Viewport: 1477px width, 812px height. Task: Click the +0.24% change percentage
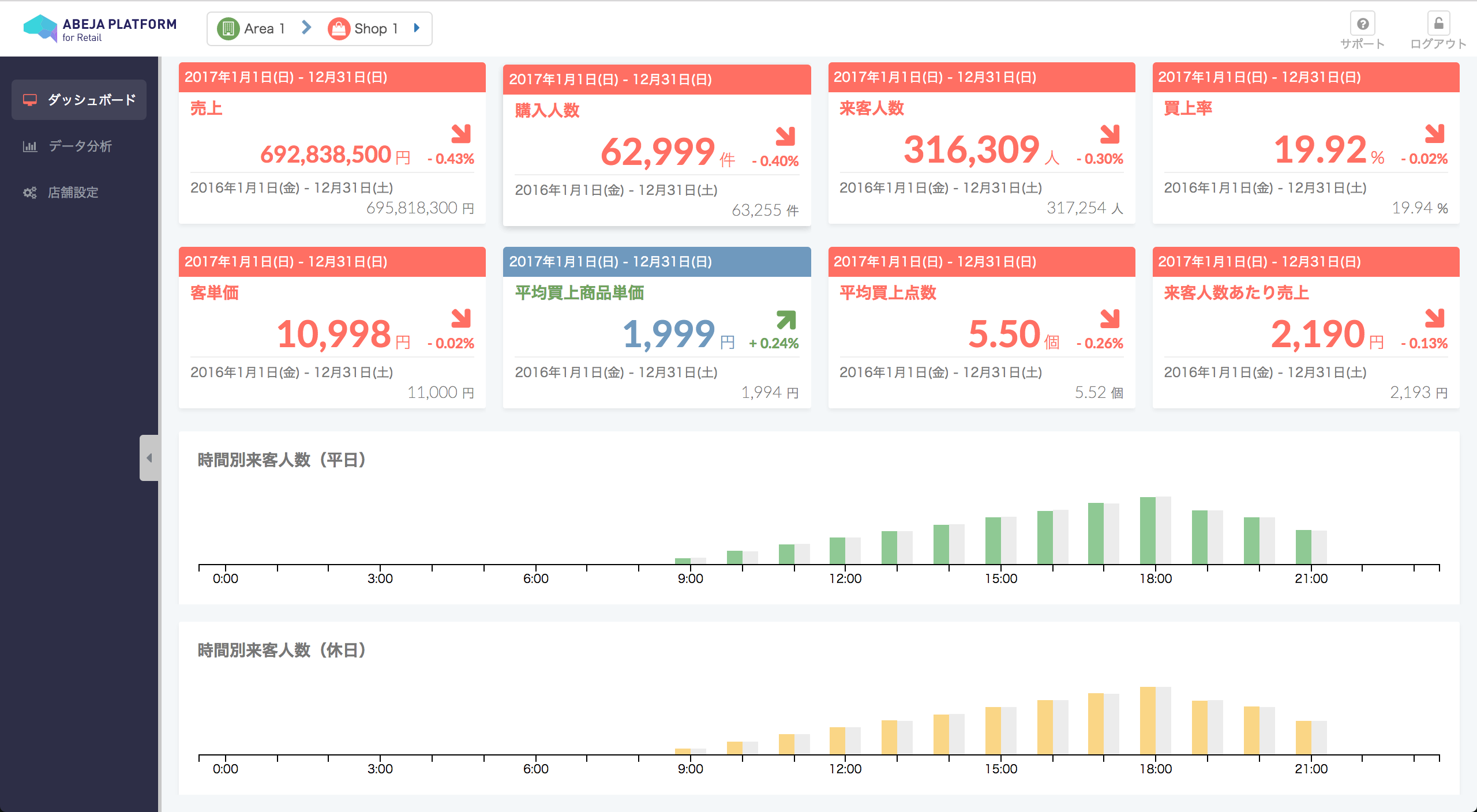774,343
